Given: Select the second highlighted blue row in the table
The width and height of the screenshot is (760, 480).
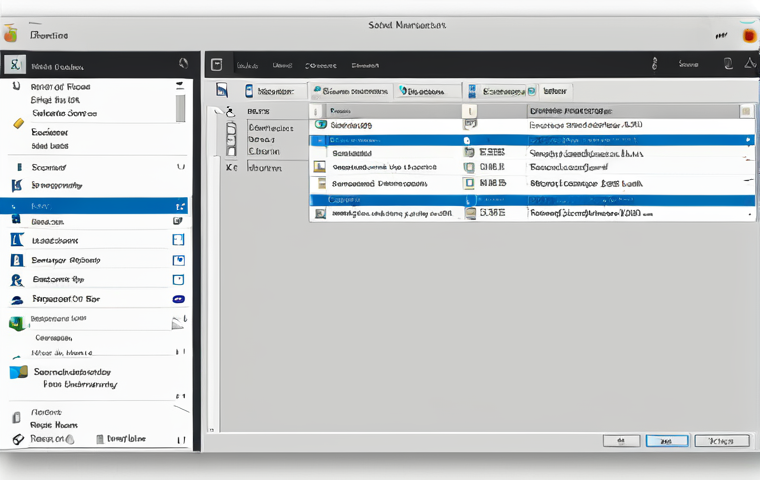Looking at the screenshot, I should [532, 200].
